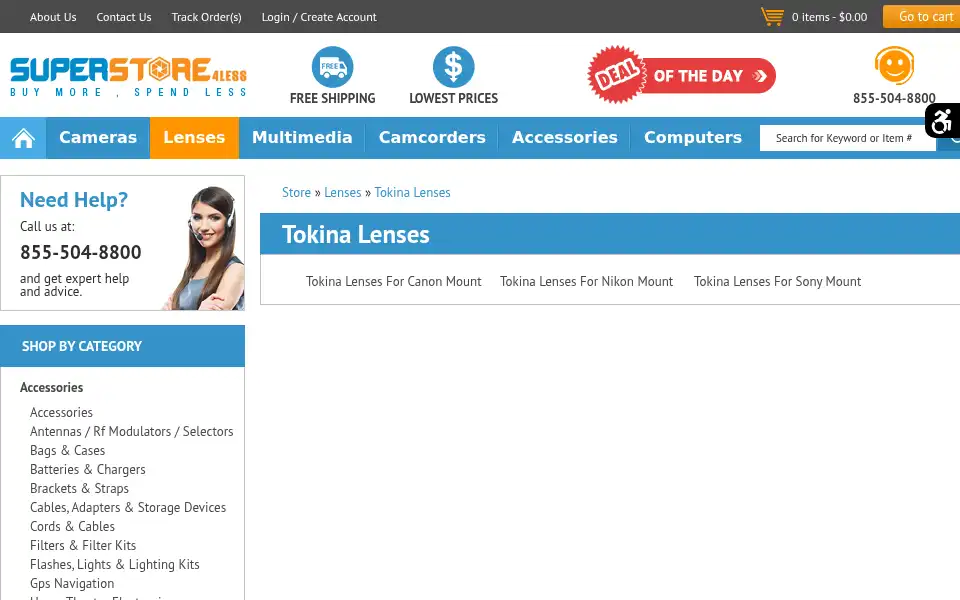960x600 pixels.
Task: Click the phone number under the smiley icon
Action: point(894,98)
